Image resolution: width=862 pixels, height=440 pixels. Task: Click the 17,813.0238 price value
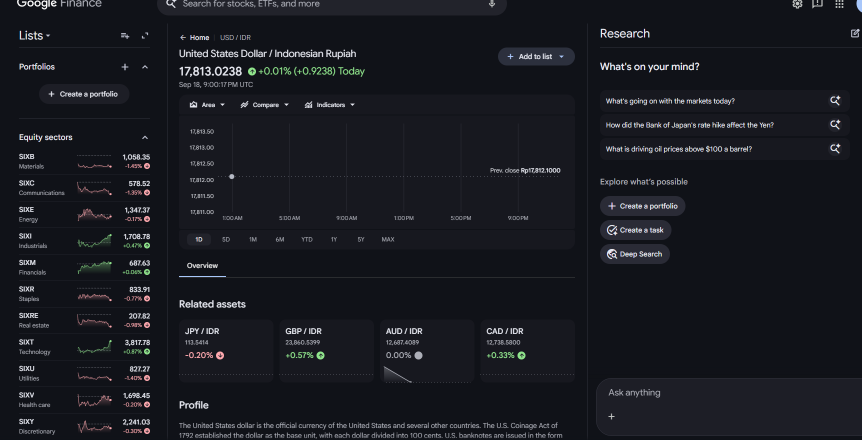click(210, 72)
